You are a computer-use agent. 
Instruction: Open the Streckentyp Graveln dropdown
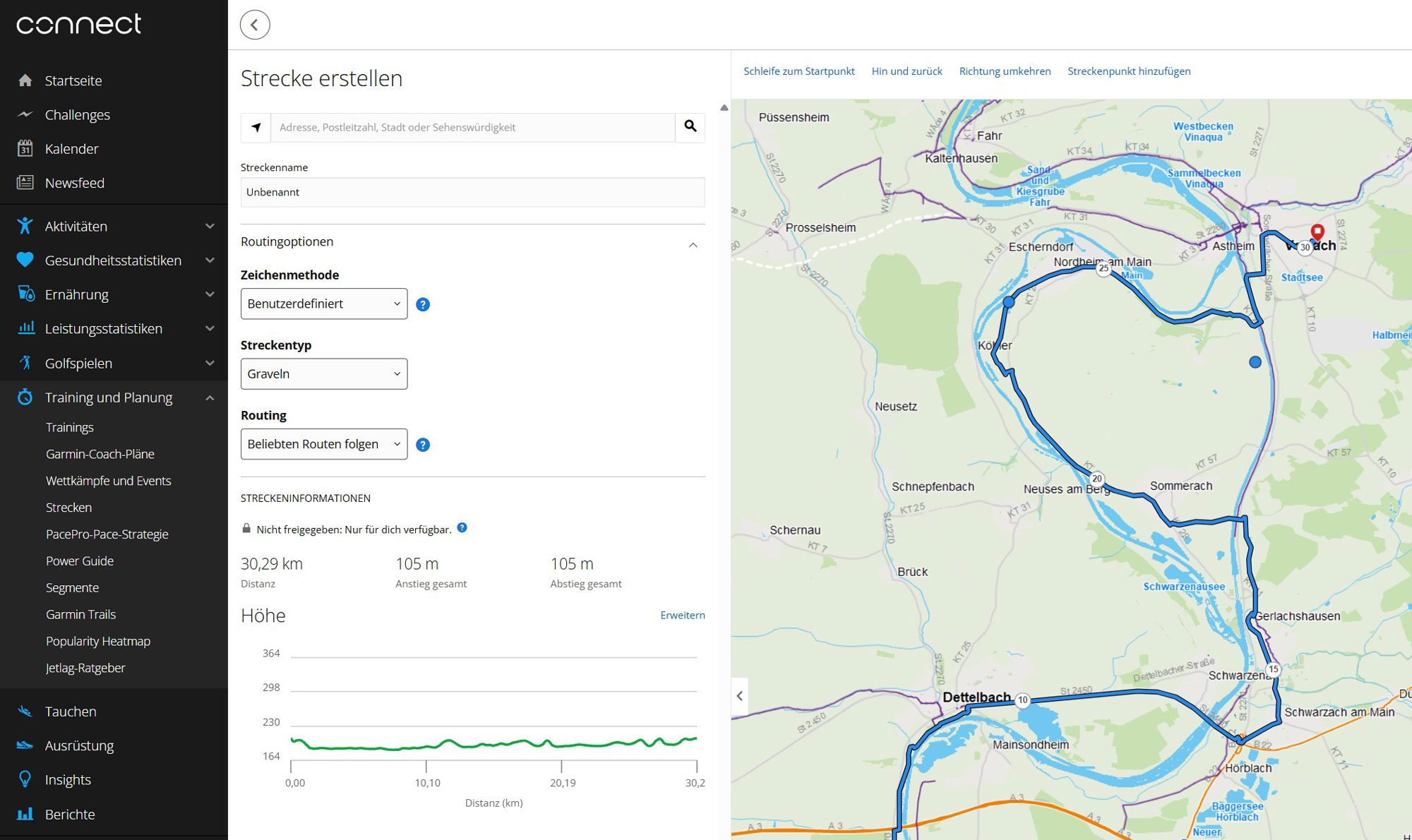(324, 374)
